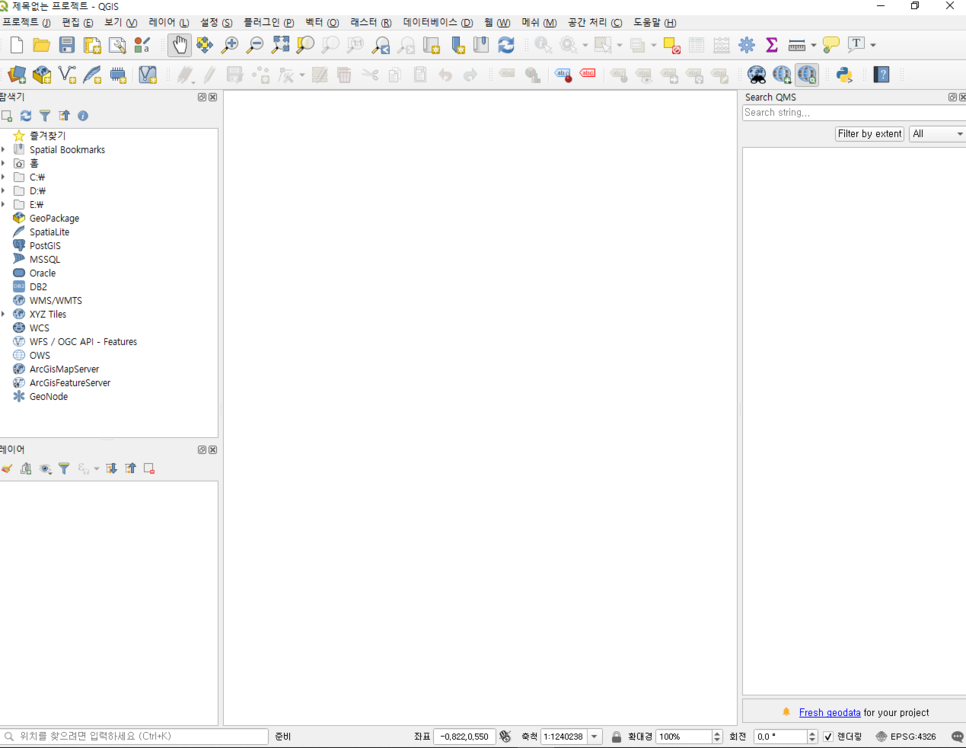The width and height of the screenshot is (966, 748).
Task: Select the Zoom Out magnifier tool
Action: (x=254, y=45)
